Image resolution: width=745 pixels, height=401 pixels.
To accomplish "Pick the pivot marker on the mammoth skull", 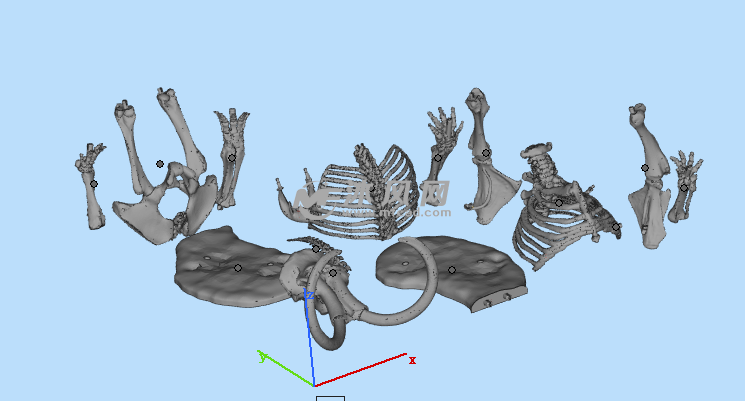I will (333, 272).
